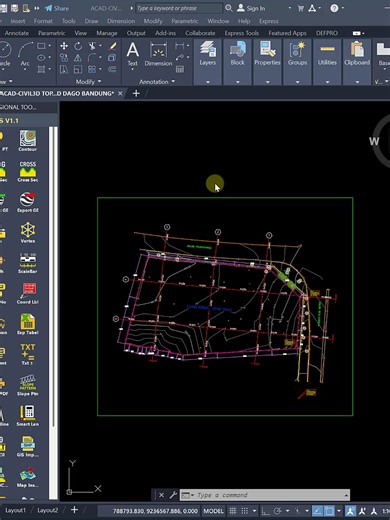Viewport: 390px width, 520px height.
Task: Open the Contour tool in the palette
Action: pos(28,140)
